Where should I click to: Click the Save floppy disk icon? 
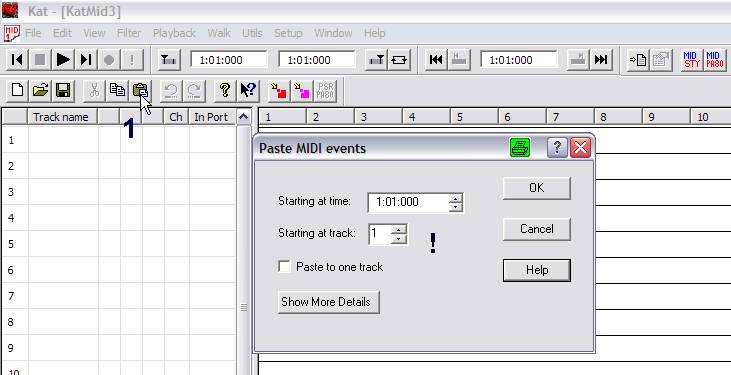(63, 90)
